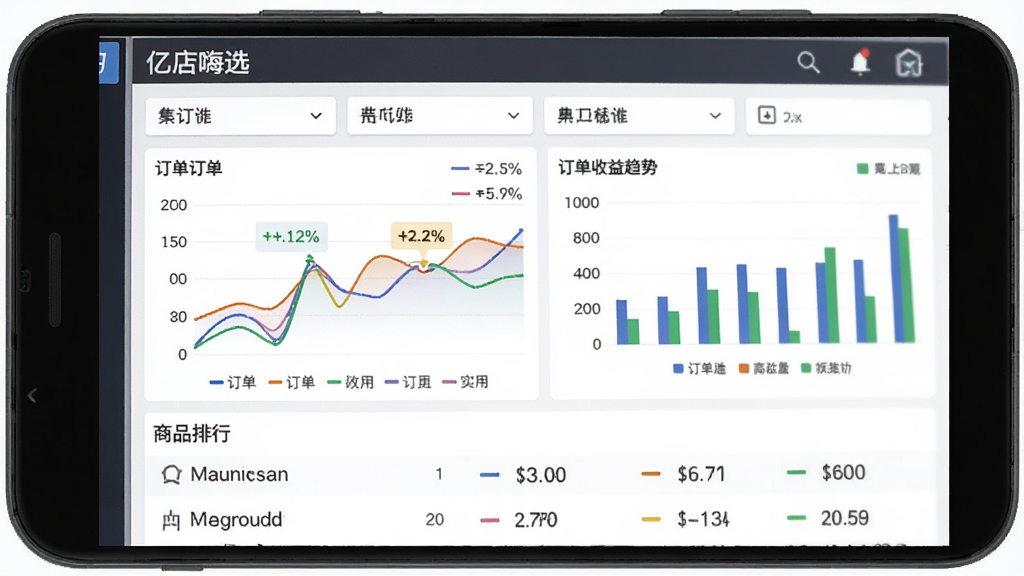Toggle the orange 订单 line legend entry
The height and width of the screenshot is (576, 1024).
[x=291, y=382]
